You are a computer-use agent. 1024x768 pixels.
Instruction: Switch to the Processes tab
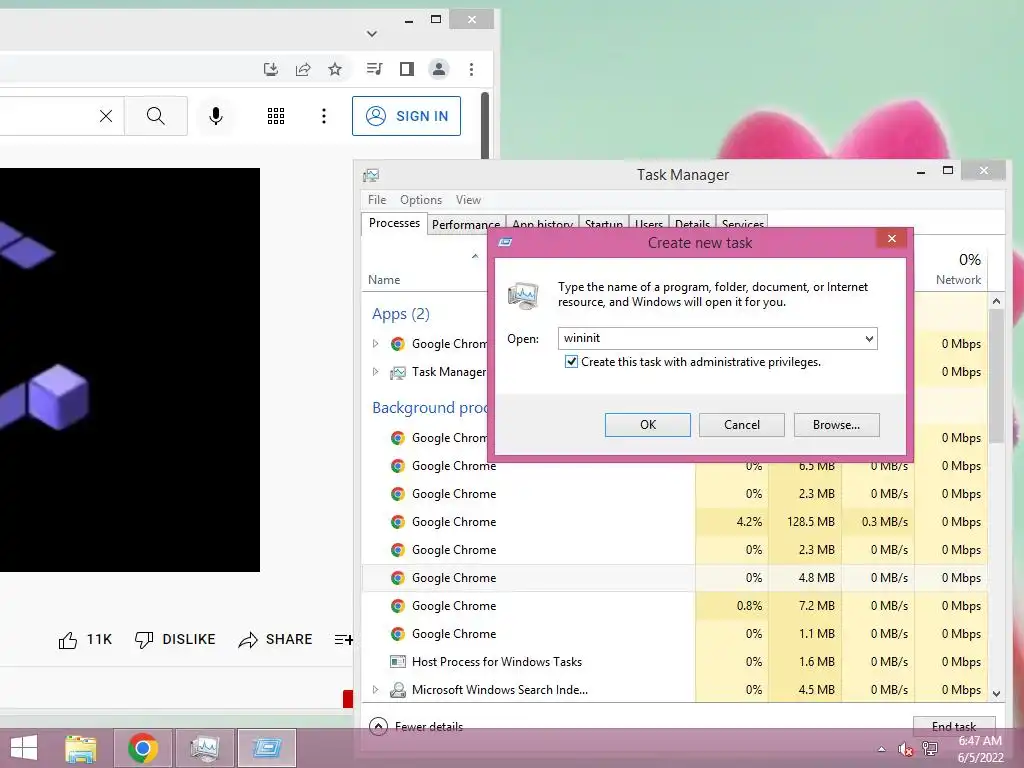394,223
